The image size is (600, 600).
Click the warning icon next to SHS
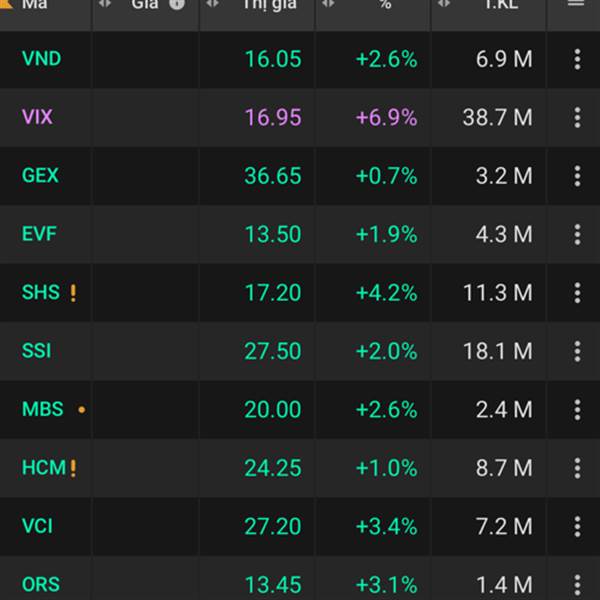[x=73, y=293]
